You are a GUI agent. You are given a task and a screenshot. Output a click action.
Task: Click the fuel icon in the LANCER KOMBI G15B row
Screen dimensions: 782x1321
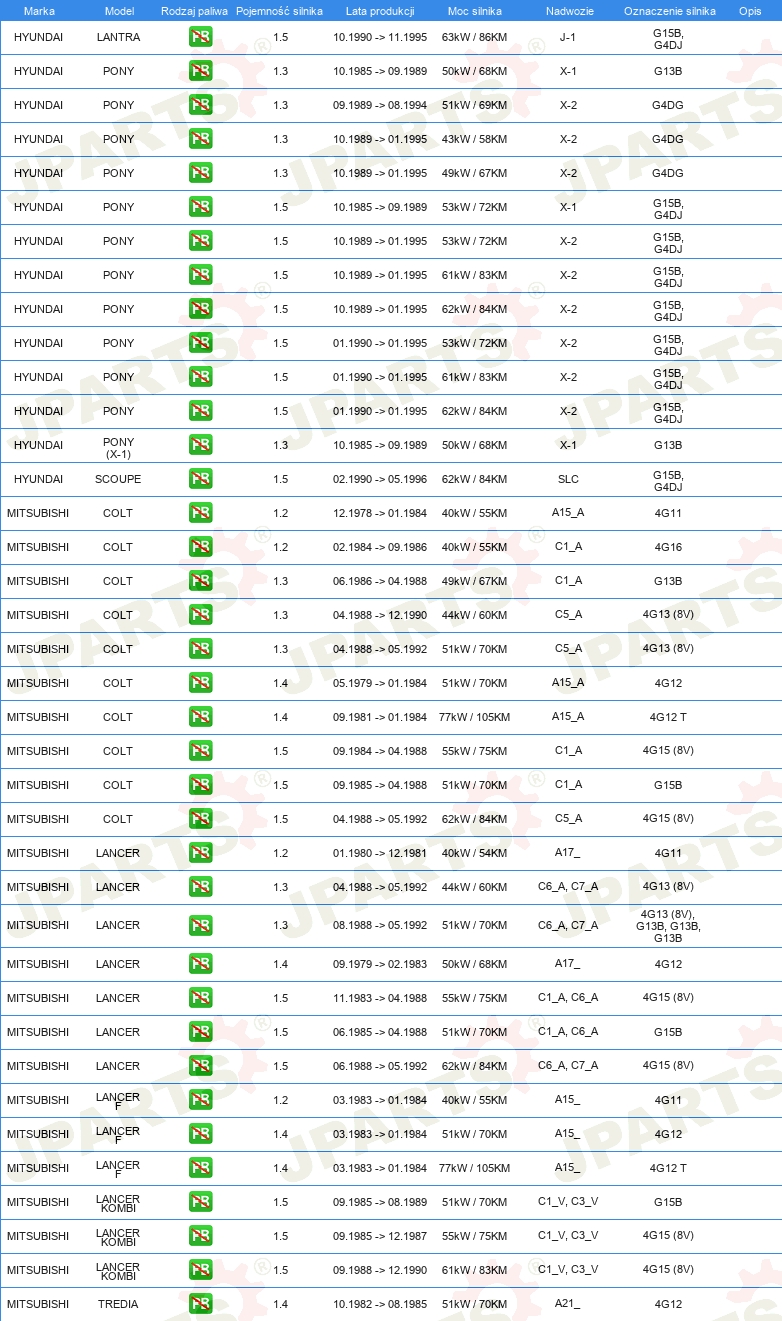201,1202
